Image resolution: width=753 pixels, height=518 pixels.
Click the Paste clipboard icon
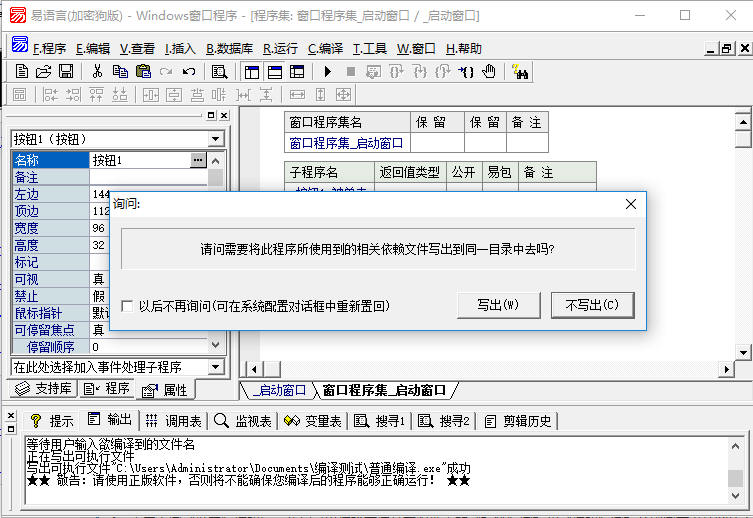tap(143, 71)
